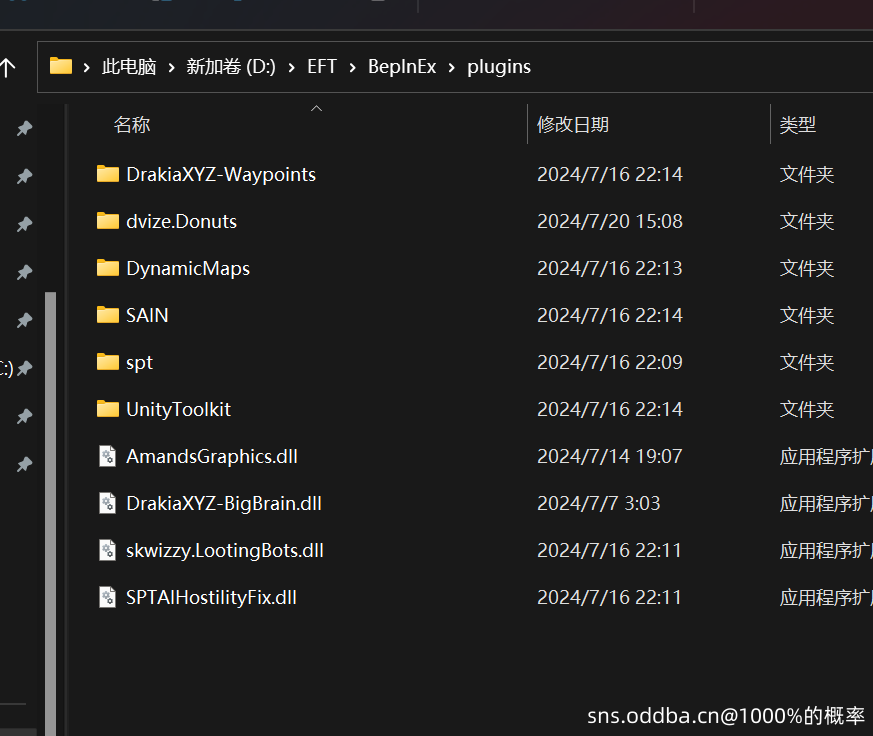The height and width of the screenshot is (736, 873).
Task: Click date 2024/7/20 15:08 of dvize.Donuts
Action: pos(610,221)
